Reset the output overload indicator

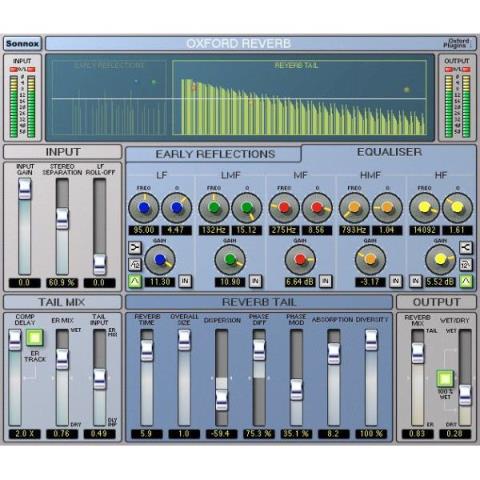point(457,69)
